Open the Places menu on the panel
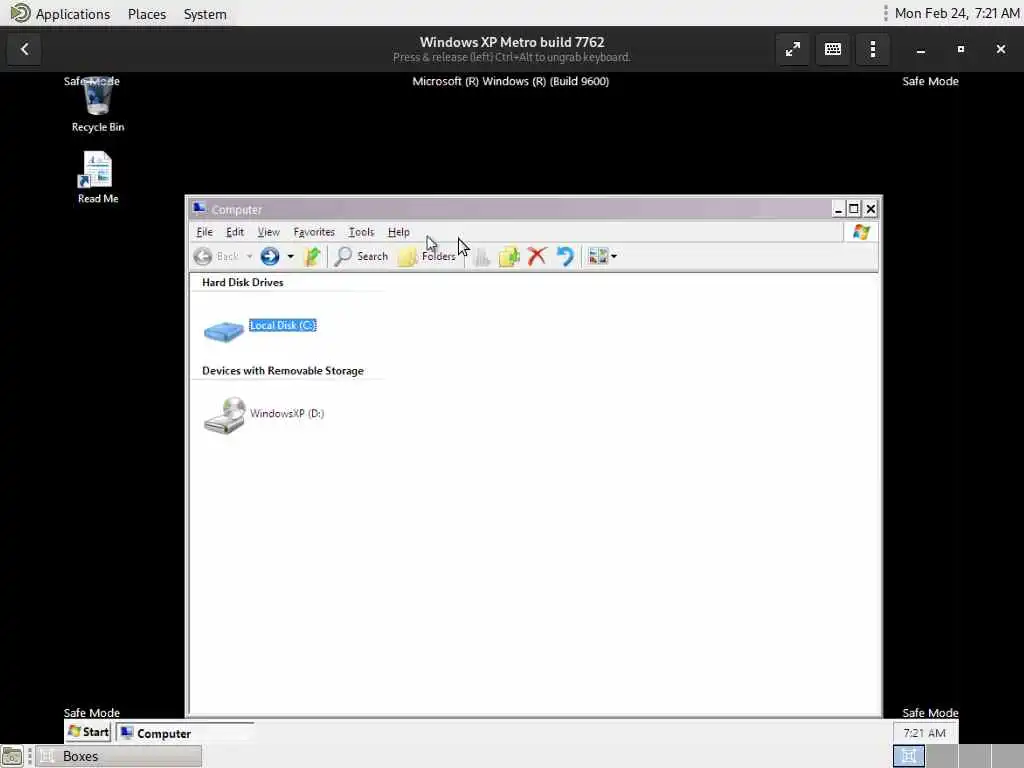This screenshot has width=1024, height=768. point(147,14)
